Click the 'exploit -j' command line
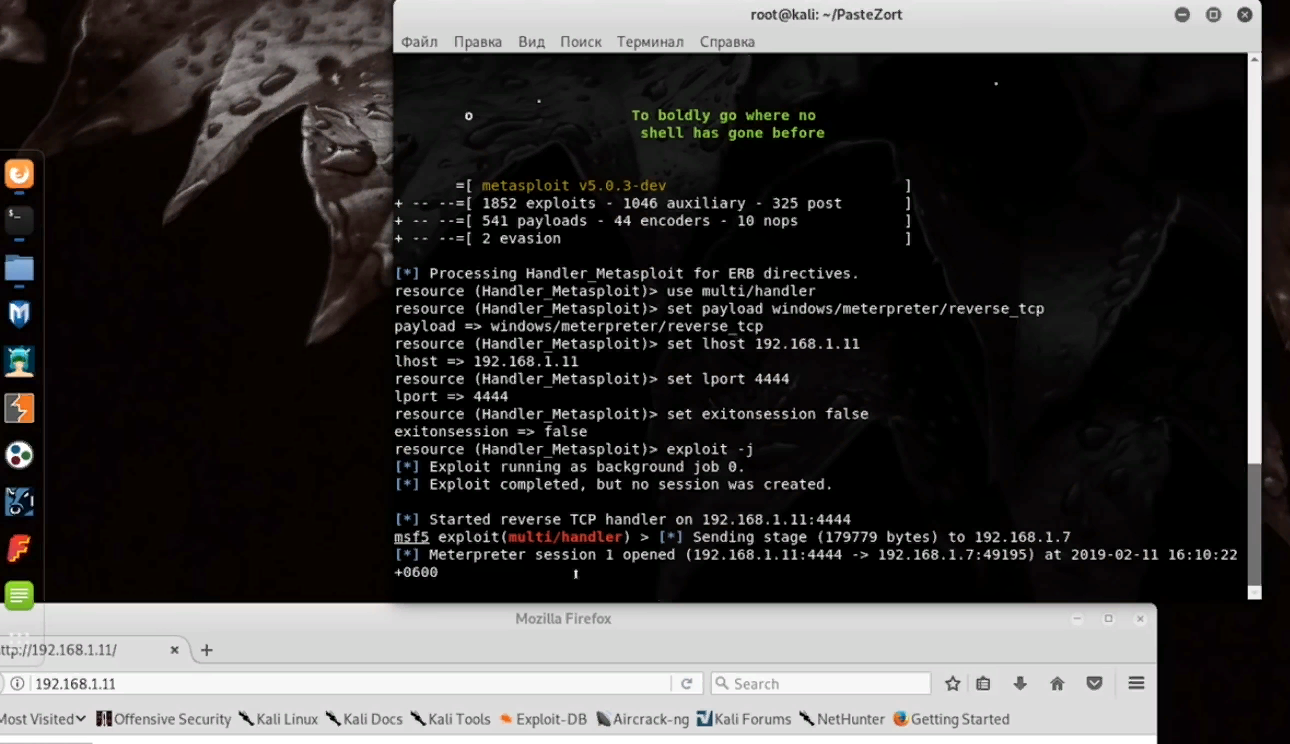 coord(574,449)
